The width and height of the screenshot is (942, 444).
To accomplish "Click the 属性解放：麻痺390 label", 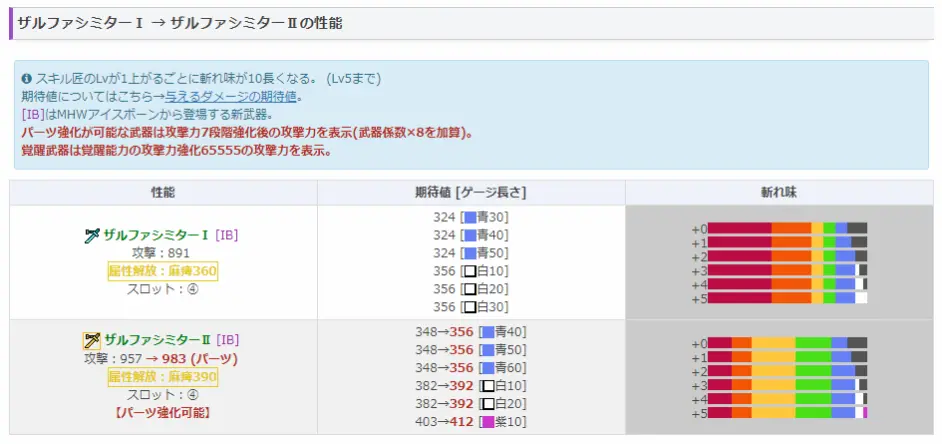I will (x=163, y=377).
